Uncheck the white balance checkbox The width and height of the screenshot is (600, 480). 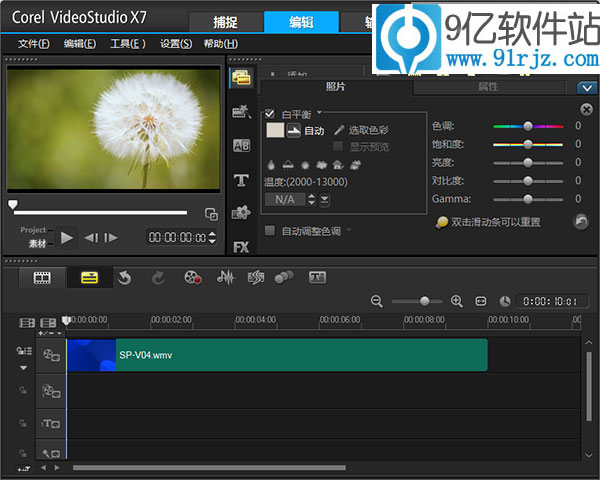270,114
